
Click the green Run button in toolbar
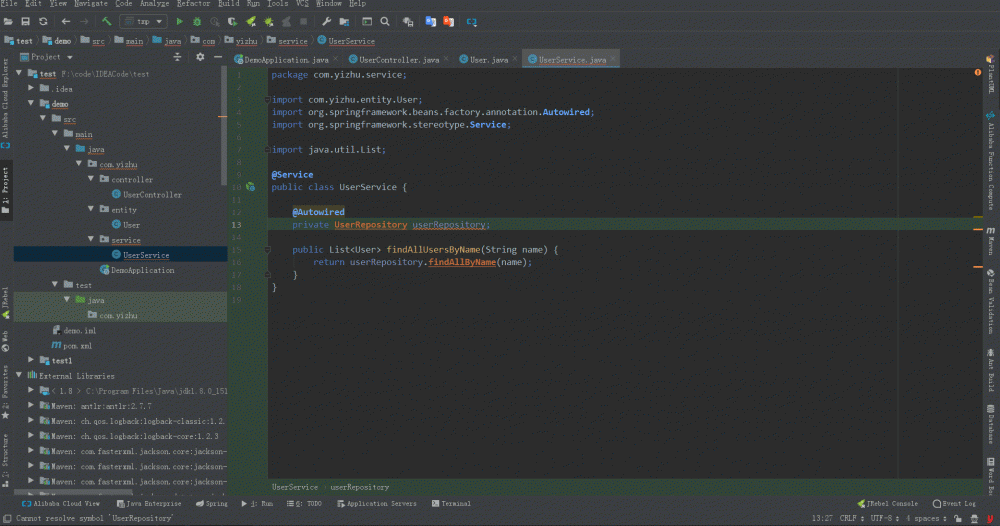pos(180,21)
